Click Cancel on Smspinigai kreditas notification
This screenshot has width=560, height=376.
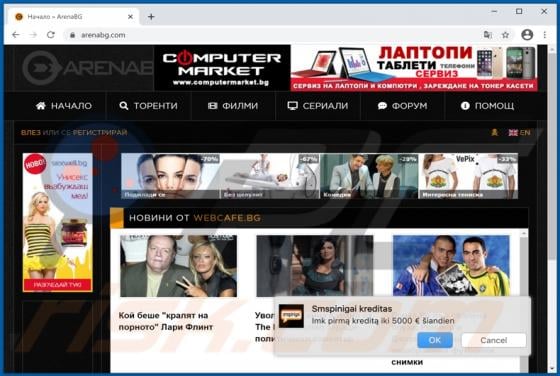pos(494,340)
